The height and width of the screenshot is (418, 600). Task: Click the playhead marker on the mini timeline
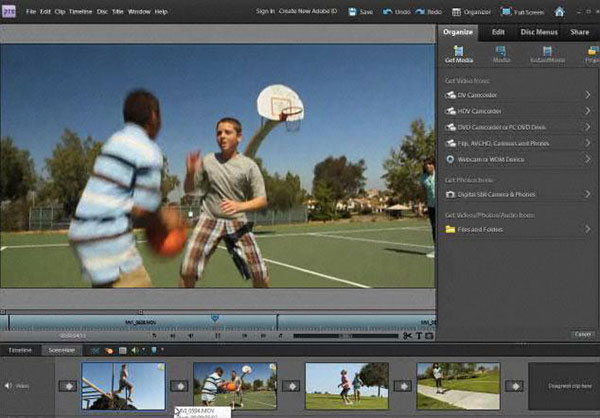point(215,318)
